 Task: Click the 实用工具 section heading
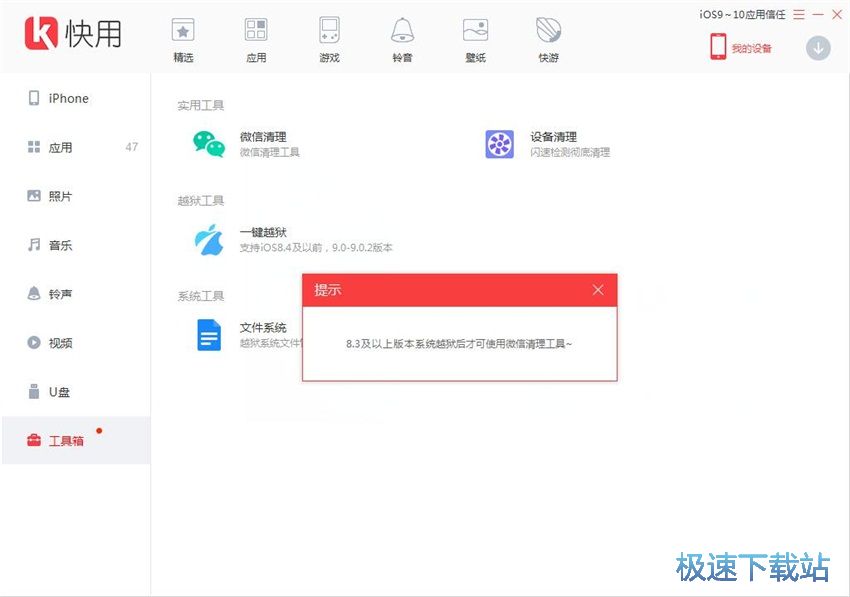[x=201, y=105]
